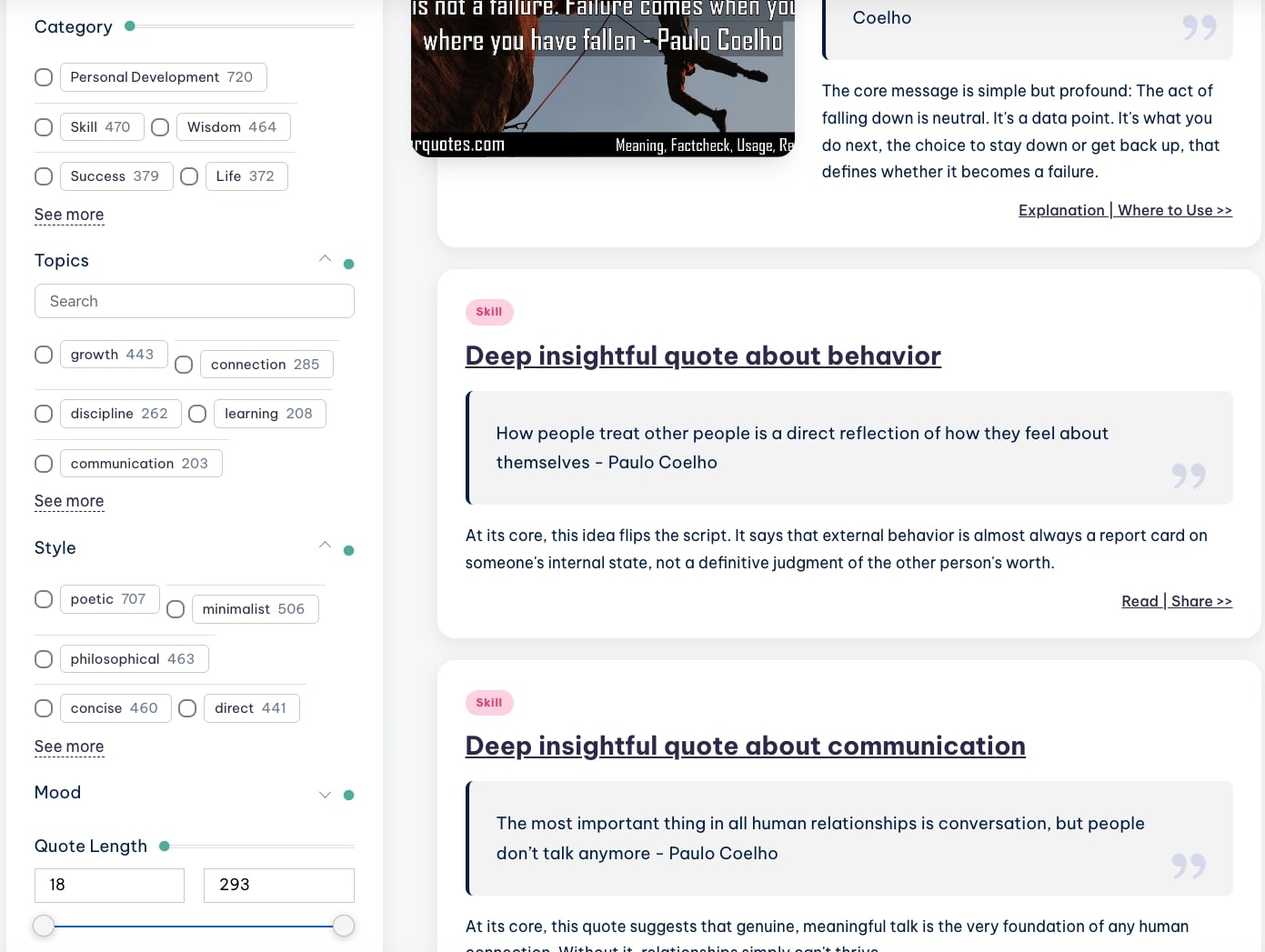
Task: Click the green dot beside Mood
Action: [x=348, y=796]
